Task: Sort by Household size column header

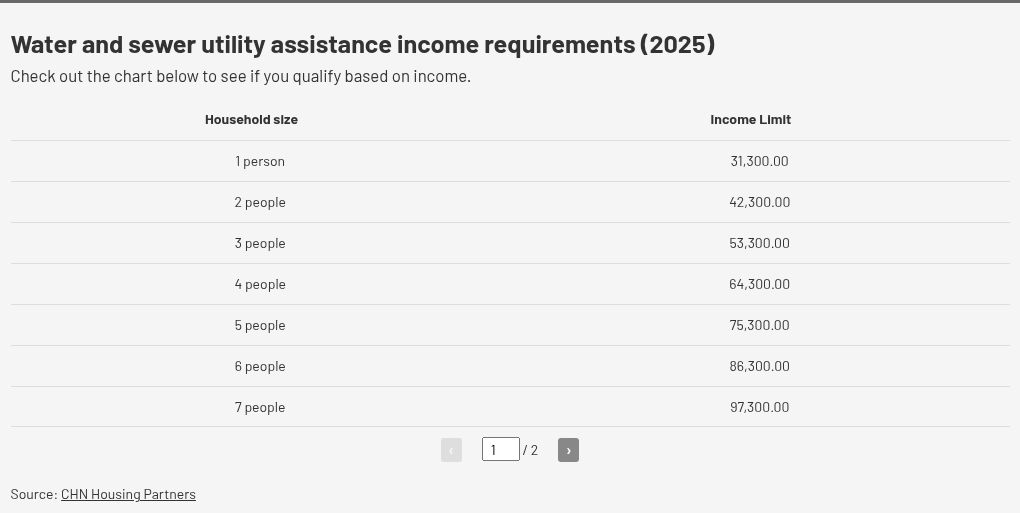Action: coord(251,120)
